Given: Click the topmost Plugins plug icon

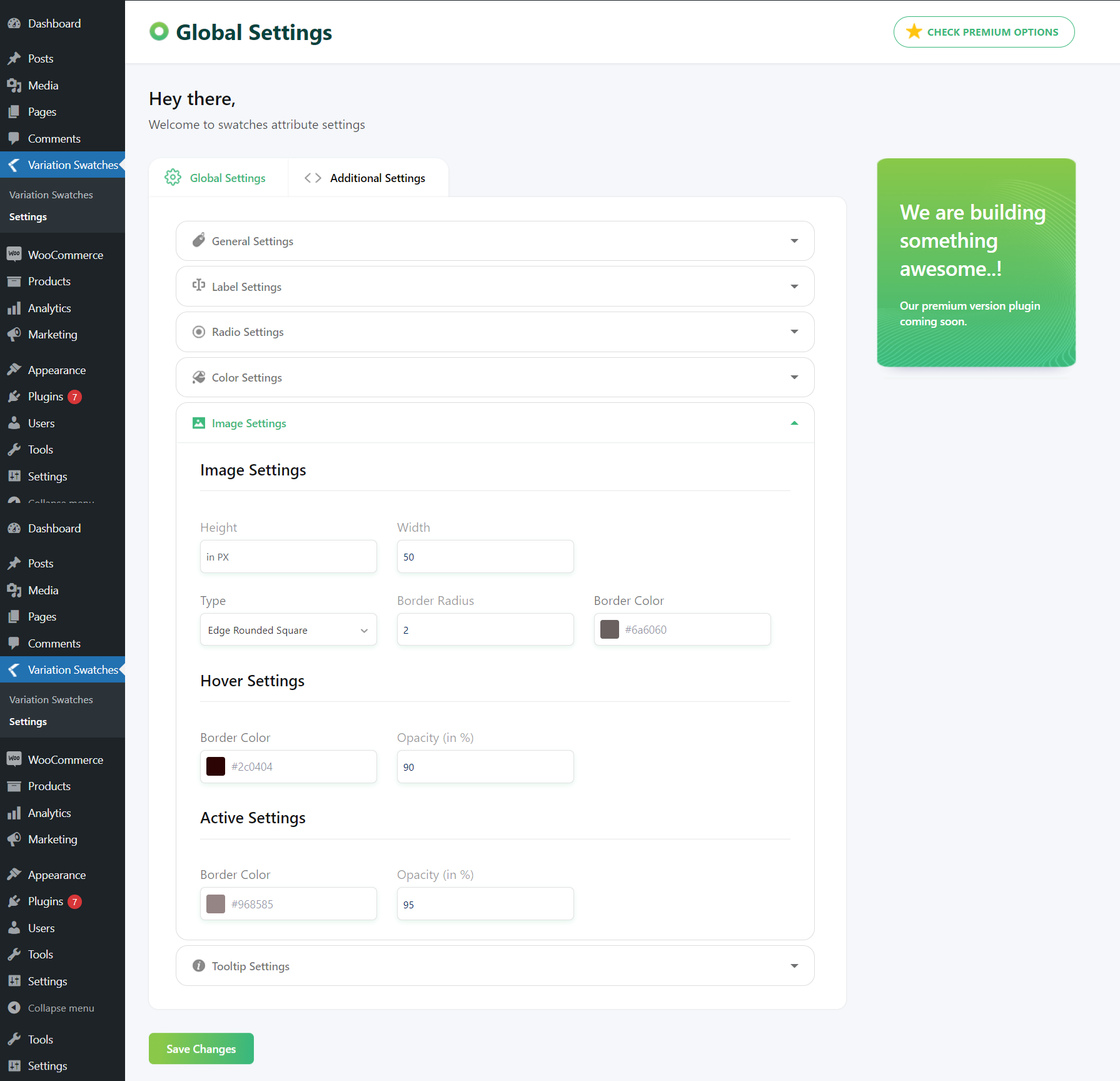Looking at the screenshot, I should pyautogui.click(x=14, y=396).
